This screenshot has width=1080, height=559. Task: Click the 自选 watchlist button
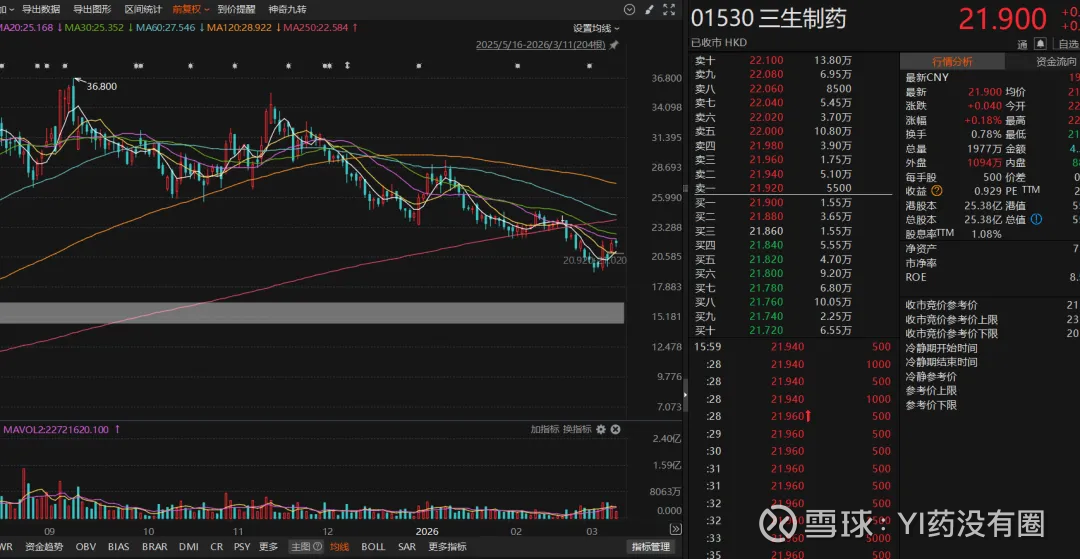pos(1066,44)
